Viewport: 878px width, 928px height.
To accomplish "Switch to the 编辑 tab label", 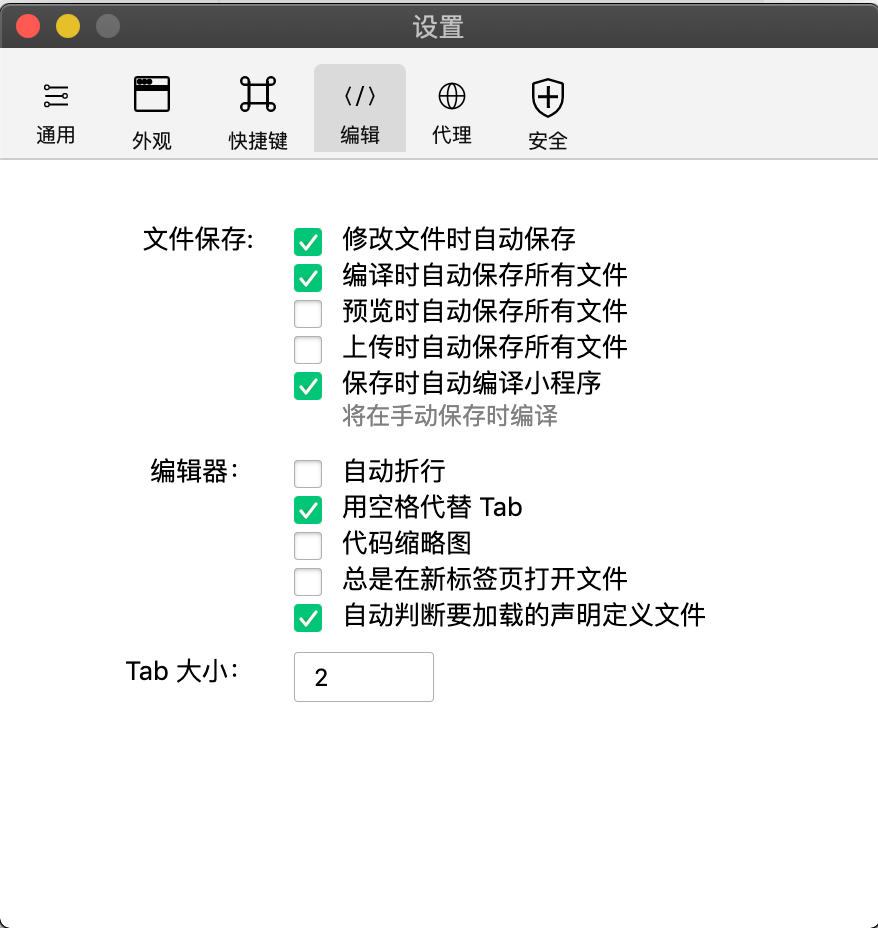I will (x=360, y=135).
